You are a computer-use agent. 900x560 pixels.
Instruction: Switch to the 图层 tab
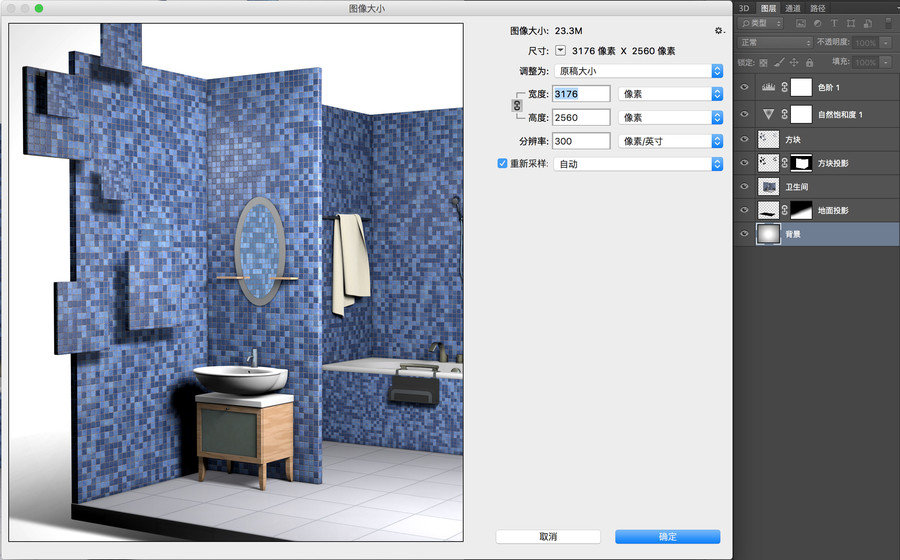(768, 8)
